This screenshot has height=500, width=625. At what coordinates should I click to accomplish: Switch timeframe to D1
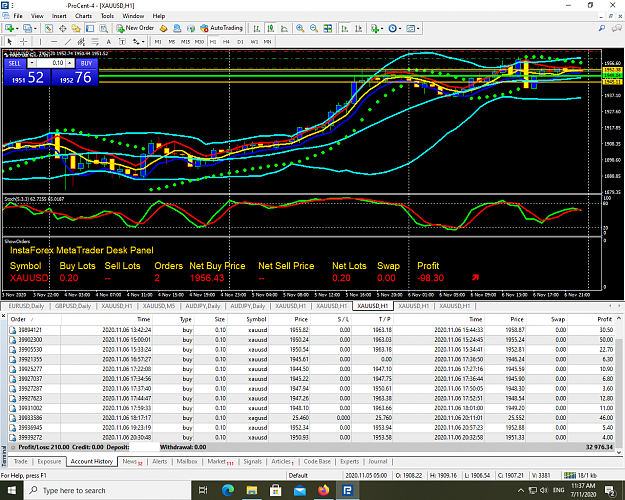click(x=240, y=41)
